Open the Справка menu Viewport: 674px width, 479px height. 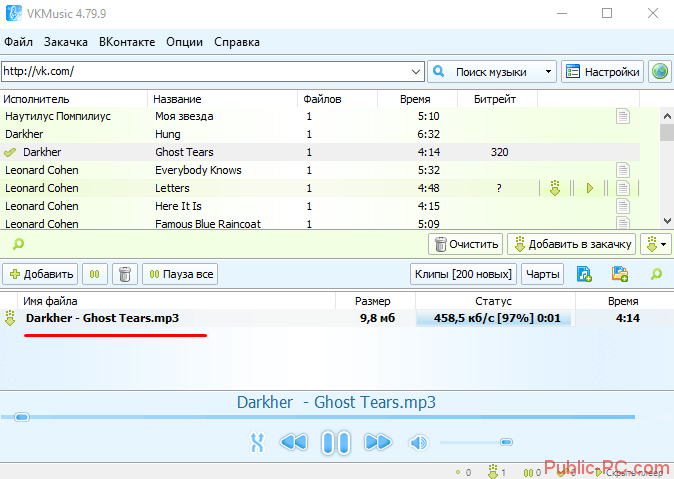coord(237,42)
